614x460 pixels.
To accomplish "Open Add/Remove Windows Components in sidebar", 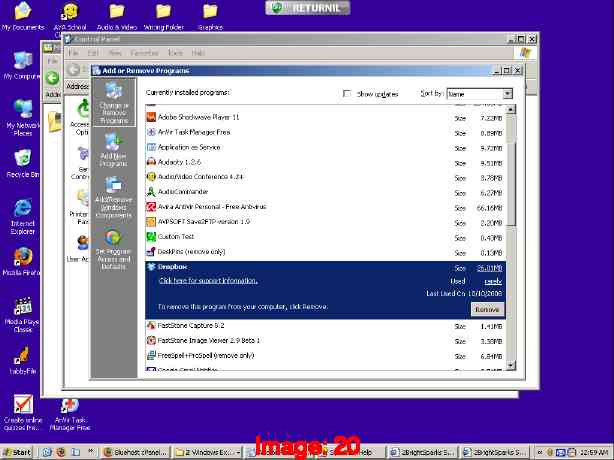I will [114, 198].
